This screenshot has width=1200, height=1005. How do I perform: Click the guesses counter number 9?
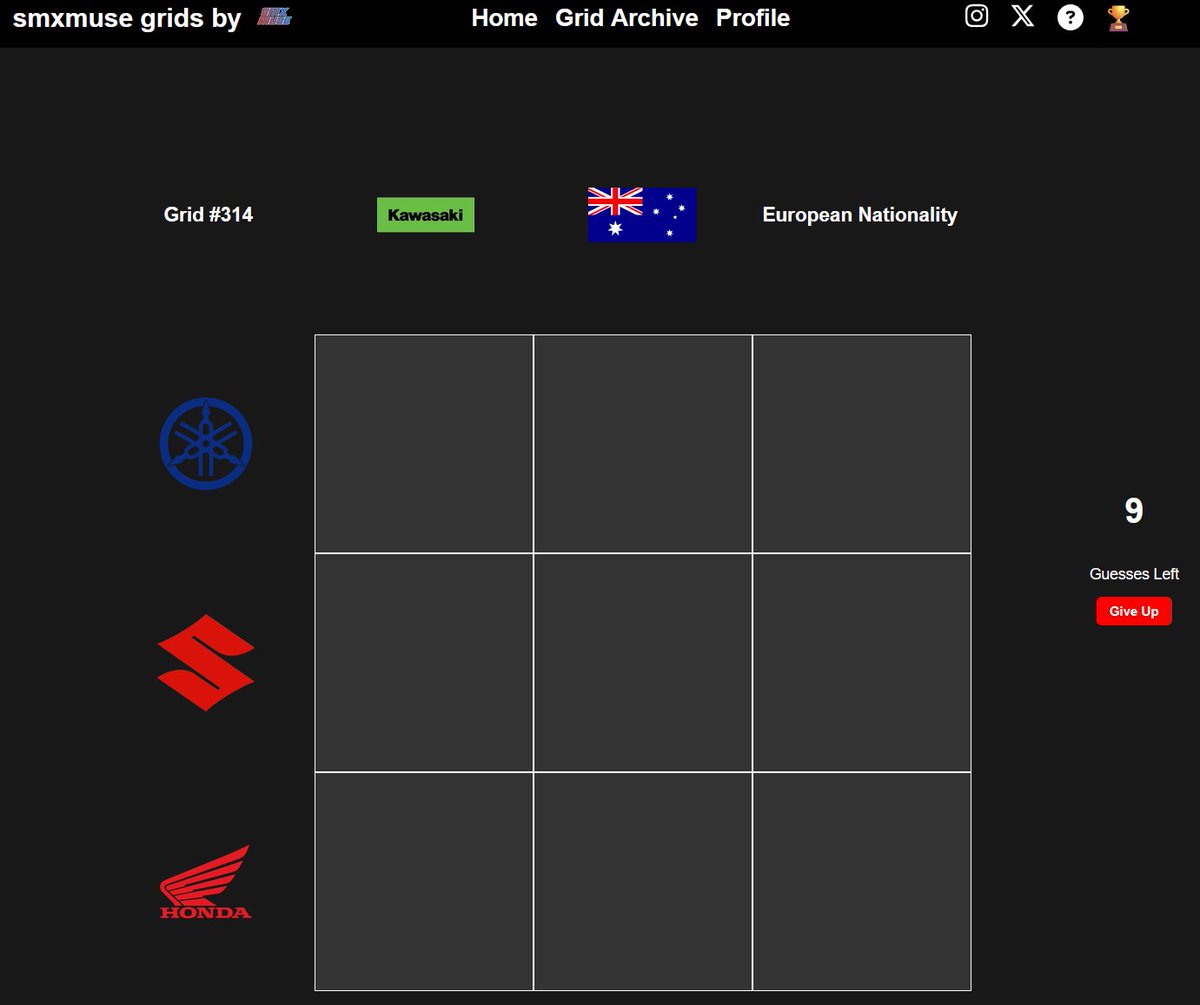tap(1134, 511)
